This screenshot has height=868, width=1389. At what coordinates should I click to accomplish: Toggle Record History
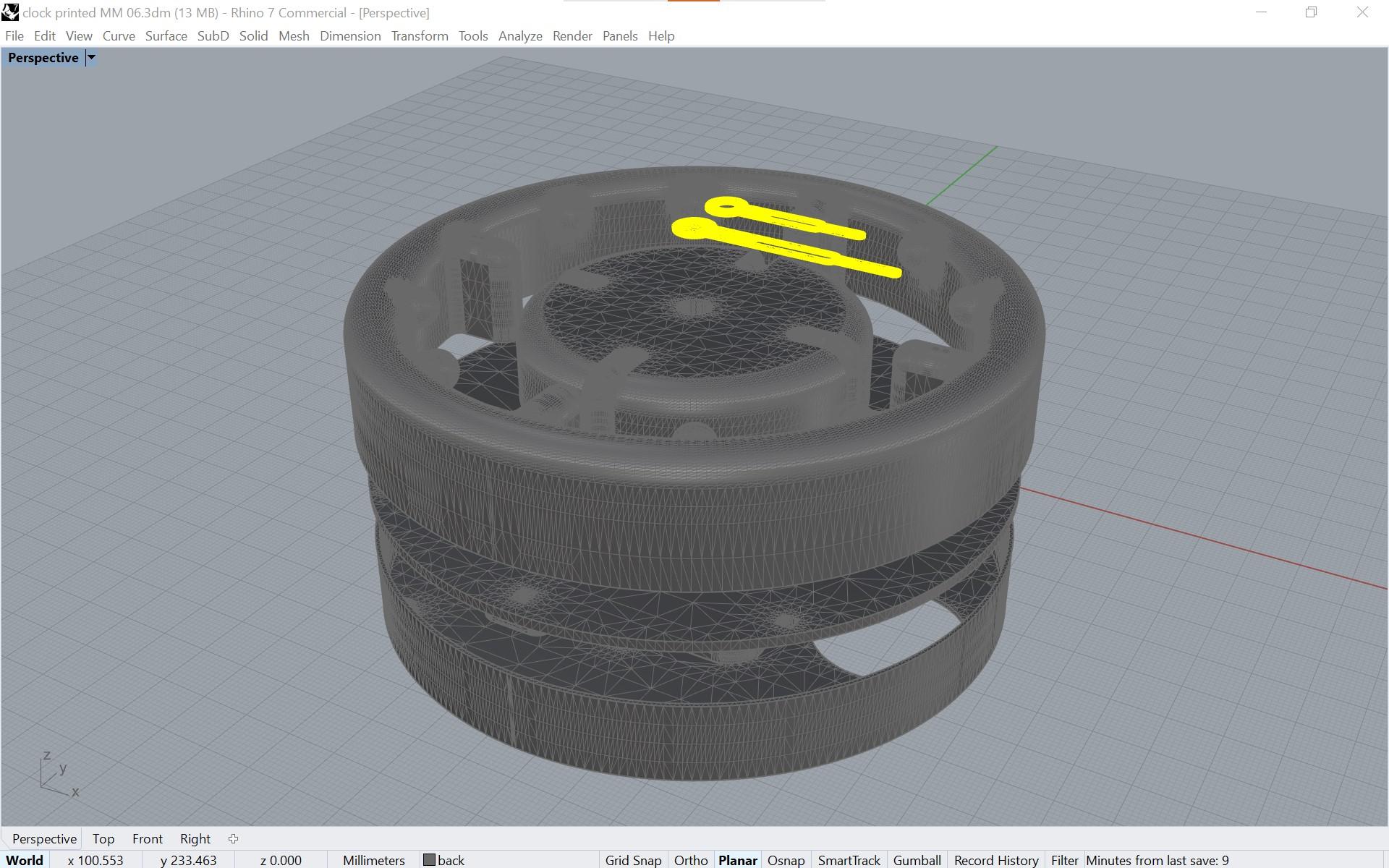995,860
